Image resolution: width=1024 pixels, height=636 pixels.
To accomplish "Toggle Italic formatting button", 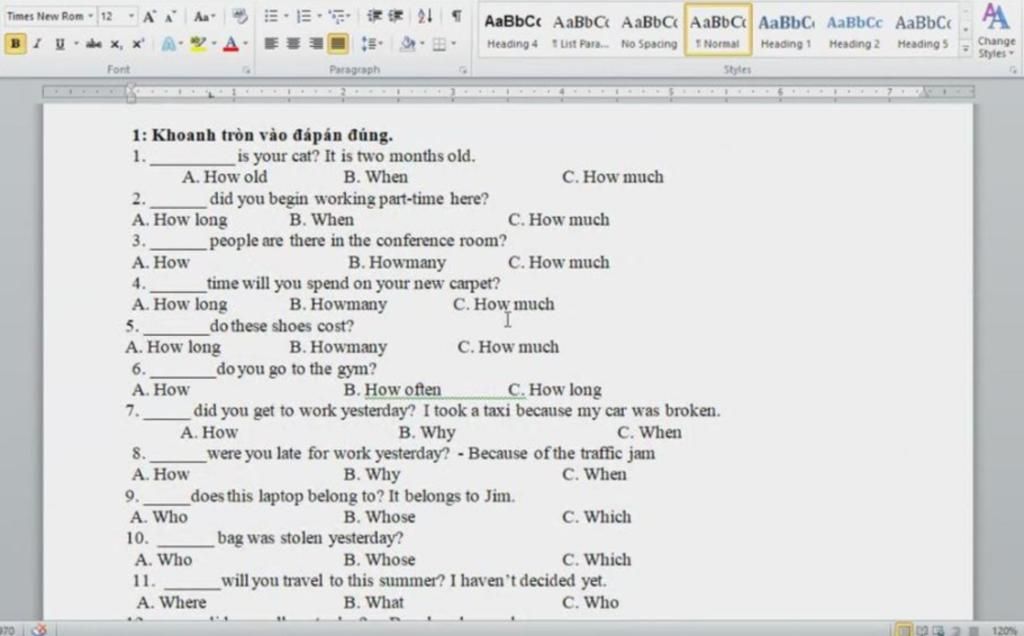I will point(37,44).
